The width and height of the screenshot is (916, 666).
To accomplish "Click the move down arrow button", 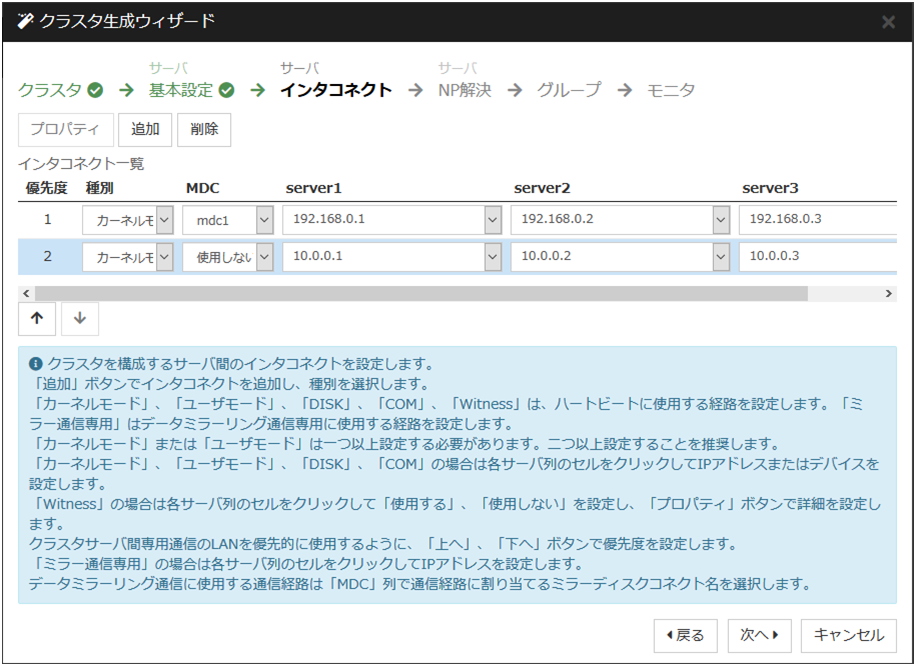I will (80, 318).
